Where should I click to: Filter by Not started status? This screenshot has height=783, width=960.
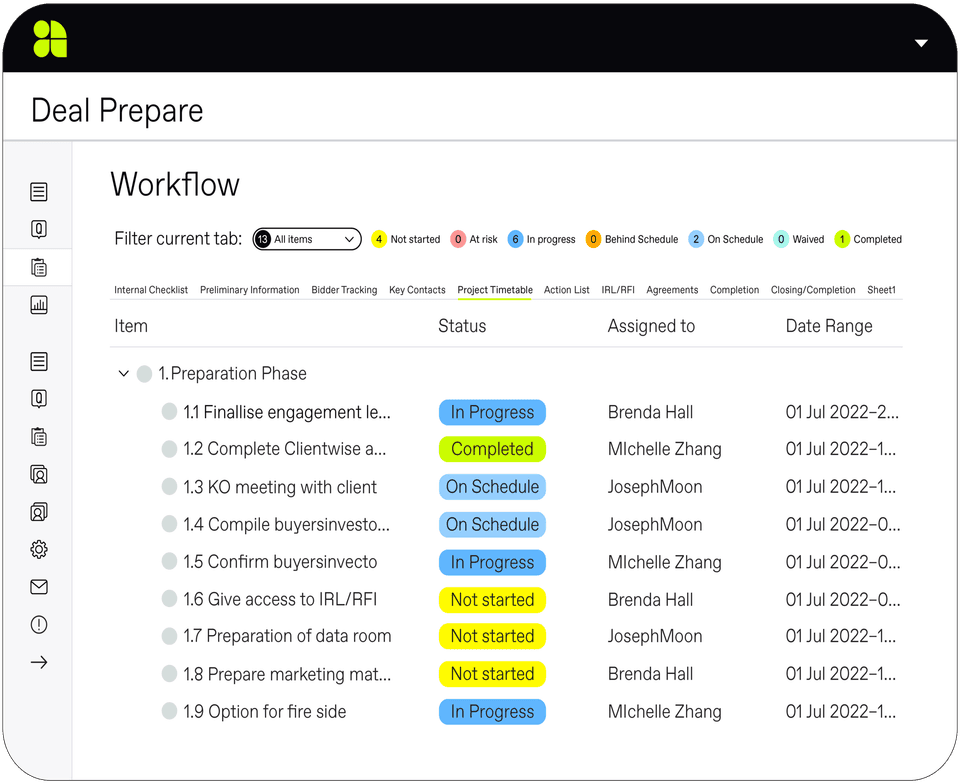pyautogui.click(x=406, y=239)
